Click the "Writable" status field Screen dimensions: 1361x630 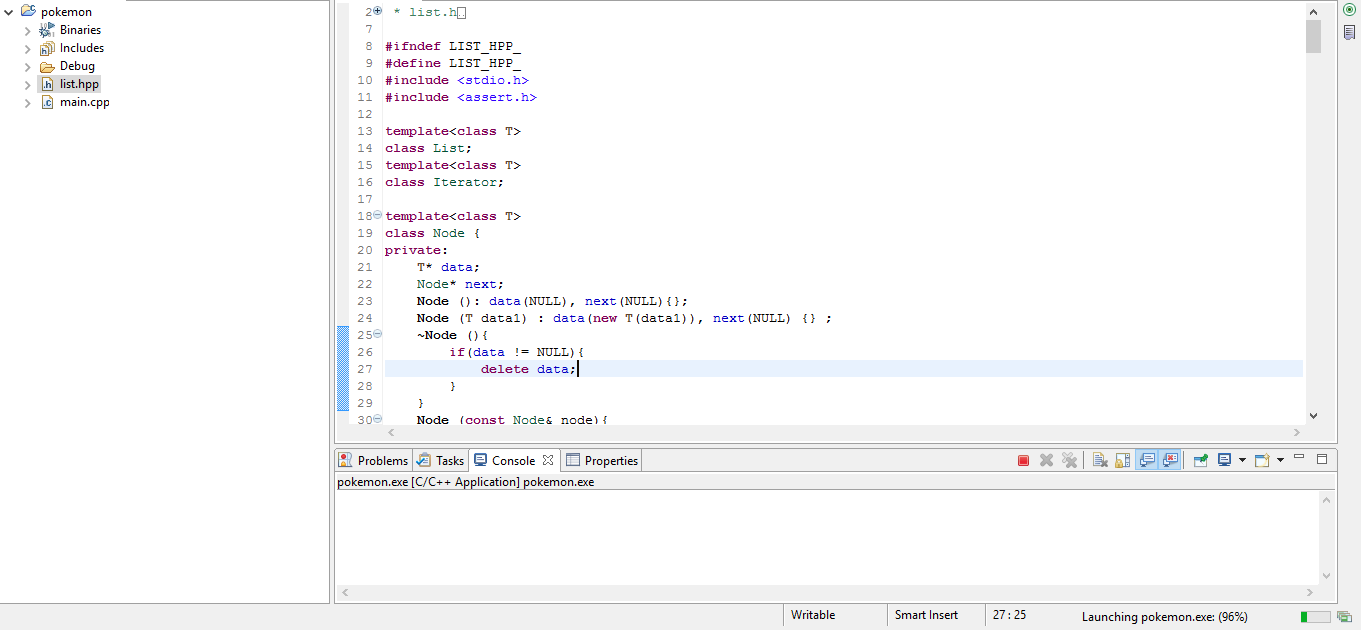point(813,615)
